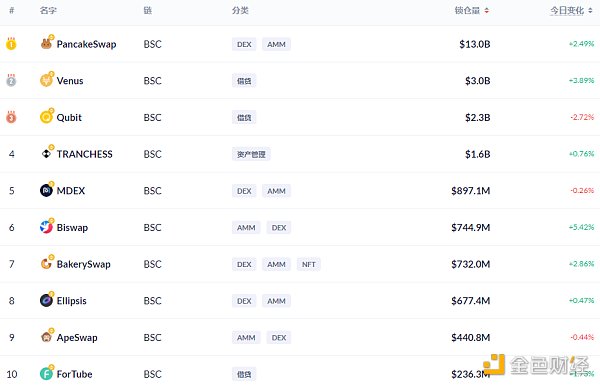Screen dimensions: 600x386
Task: Sort by 锁仓量 column arrows
Action: pos(487,11)
